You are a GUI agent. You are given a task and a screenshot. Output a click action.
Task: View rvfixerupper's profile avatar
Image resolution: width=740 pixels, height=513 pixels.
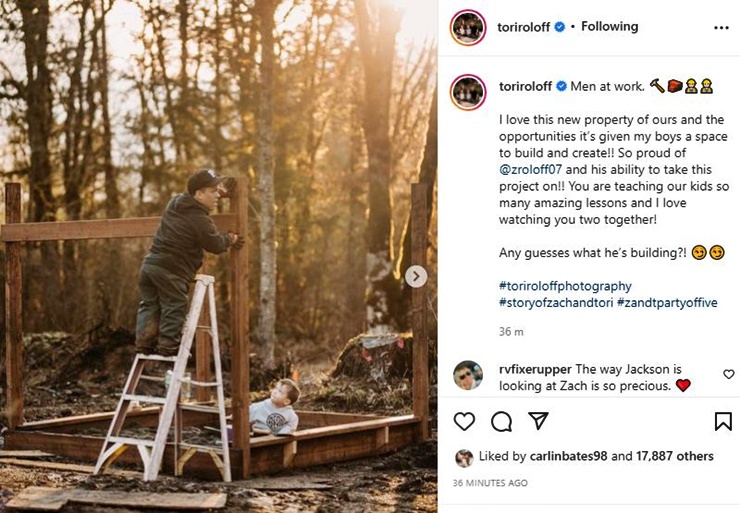468,375
